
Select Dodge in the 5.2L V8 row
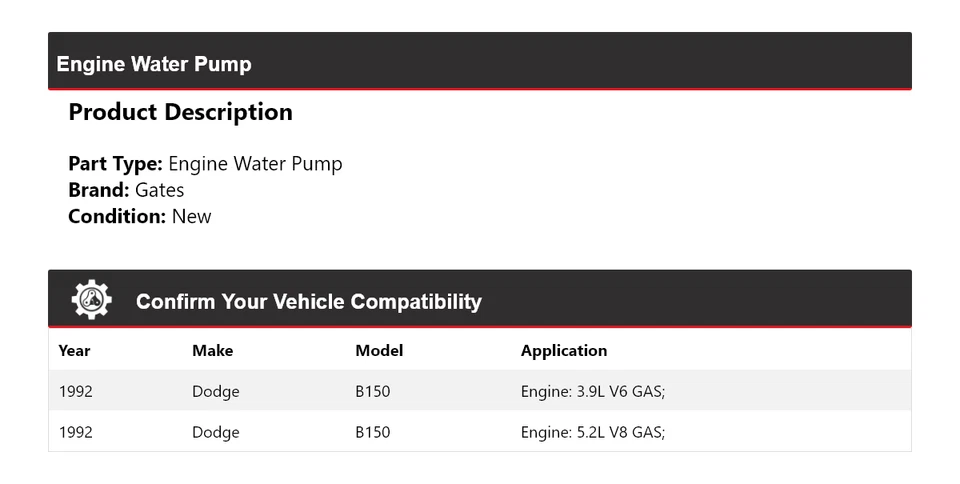[215, 433]
